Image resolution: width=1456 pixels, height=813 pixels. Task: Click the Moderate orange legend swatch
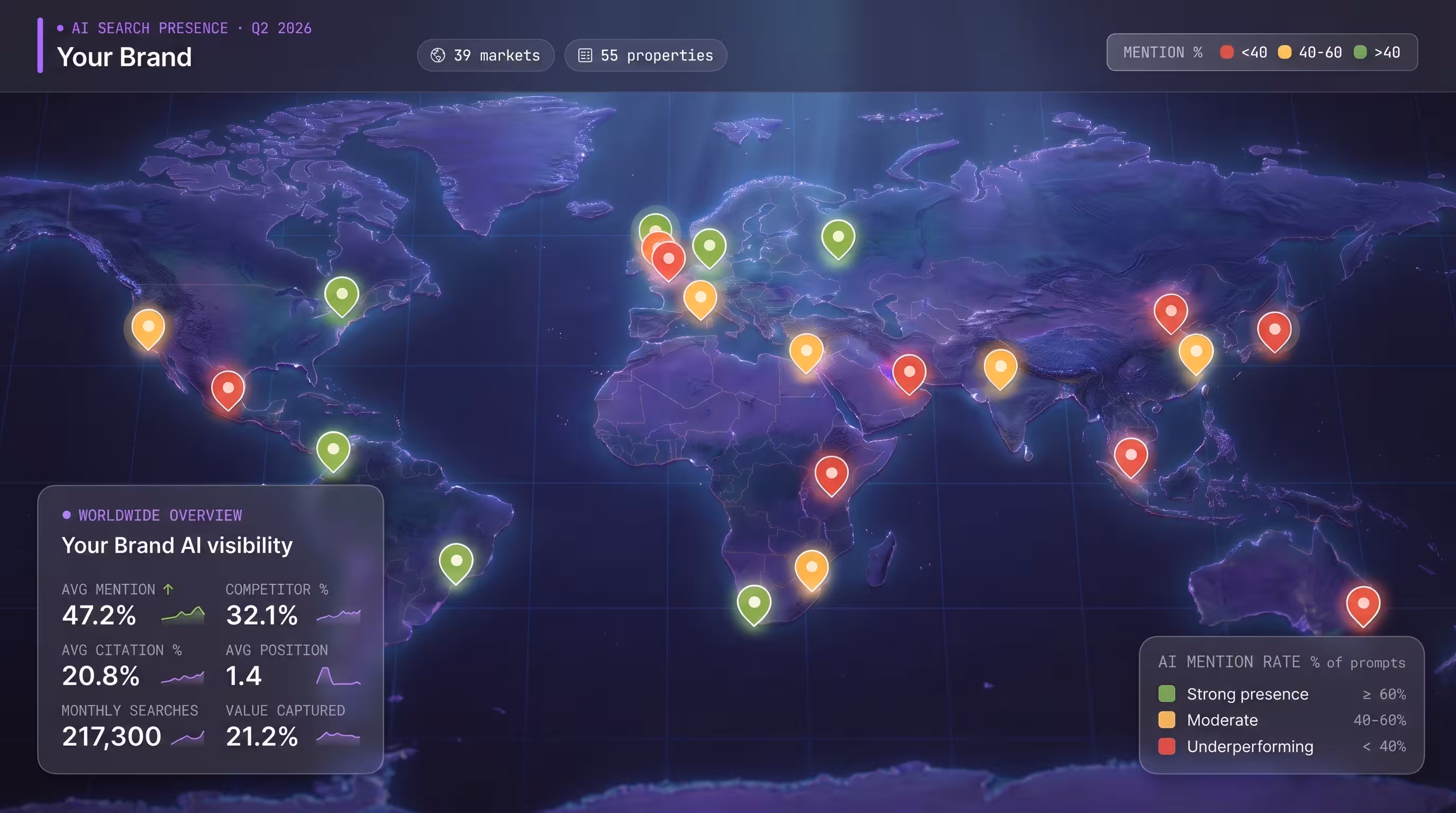1167,720
